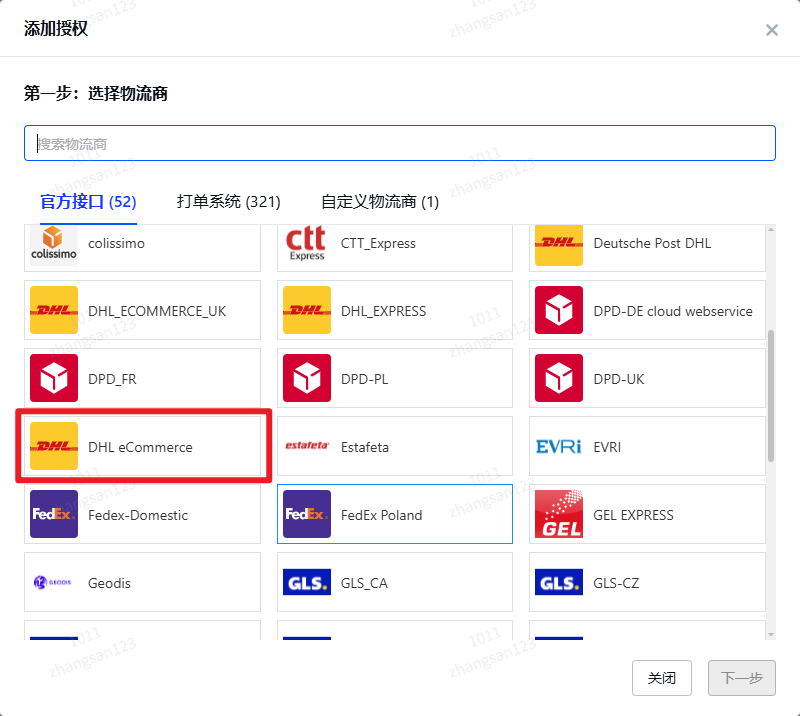
Task: Click the carrier list scrollbar thumb
Action: [770, 396]
